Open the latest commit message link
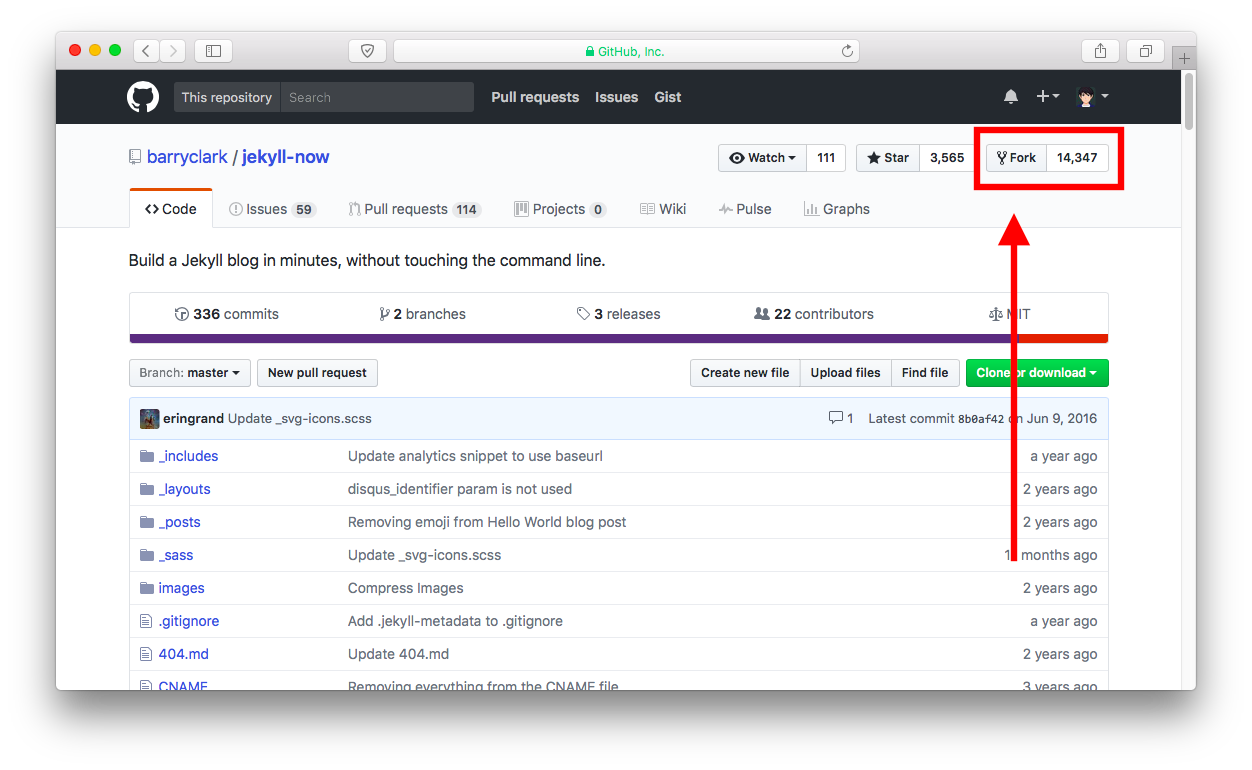This screenshot has width=1252, height=770. point(300,419)
